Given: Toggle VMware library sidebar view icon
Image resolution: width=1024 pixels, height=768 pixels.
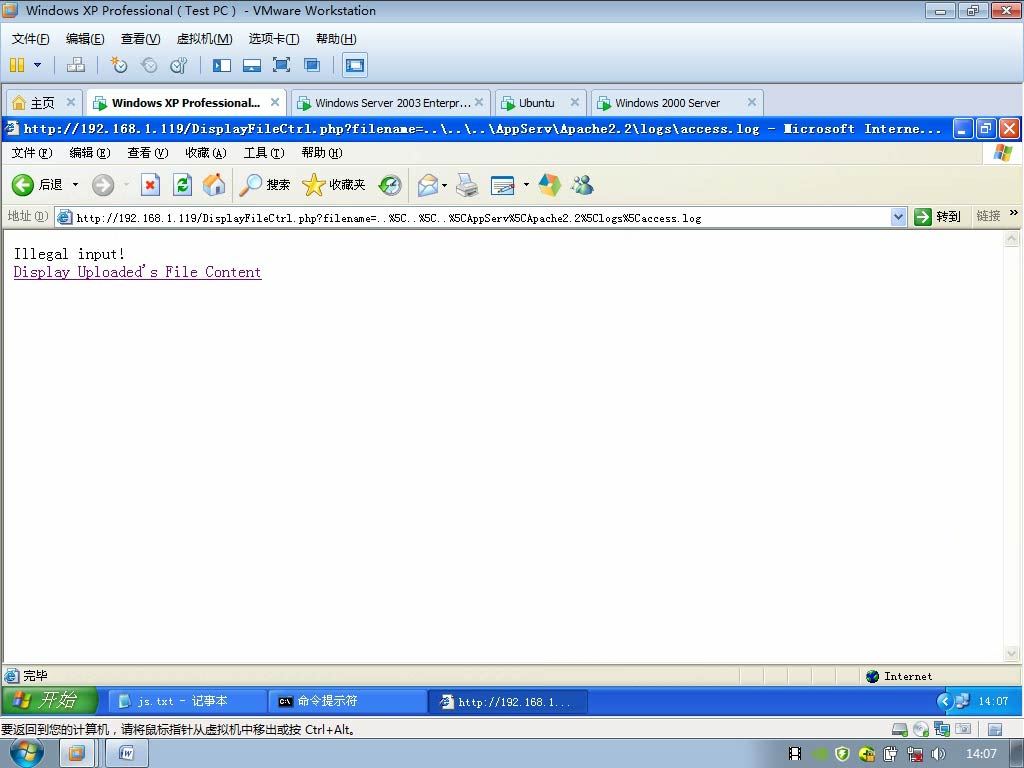Looking at the screenshot, I should click(x=221, y=65).
